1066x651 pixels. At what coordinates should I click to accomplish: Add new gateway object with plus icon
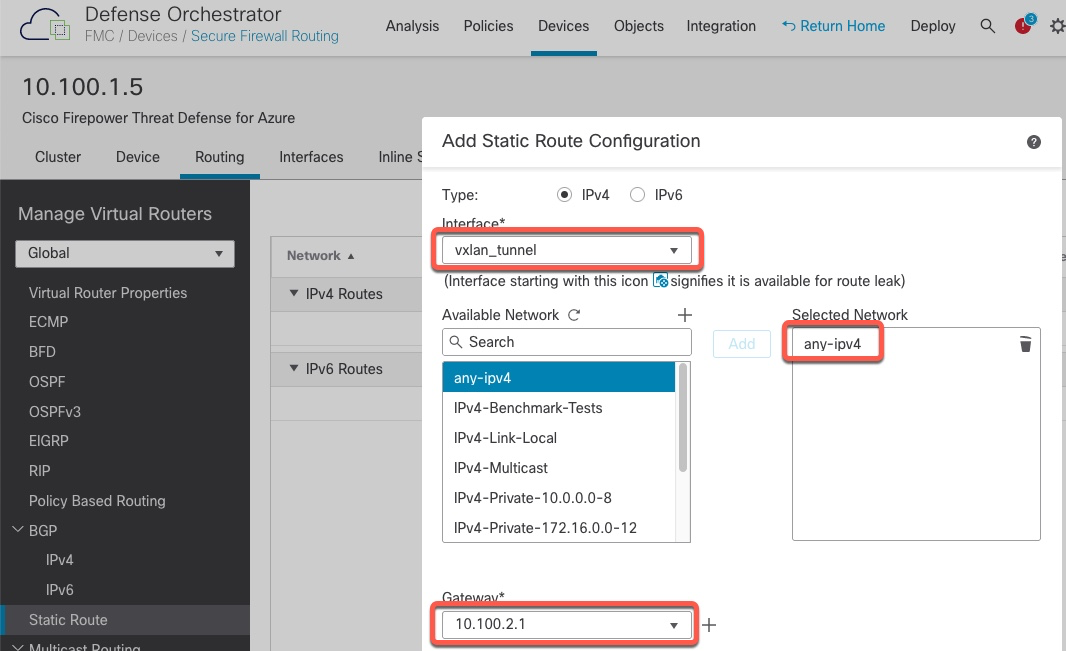click(708, 624)
